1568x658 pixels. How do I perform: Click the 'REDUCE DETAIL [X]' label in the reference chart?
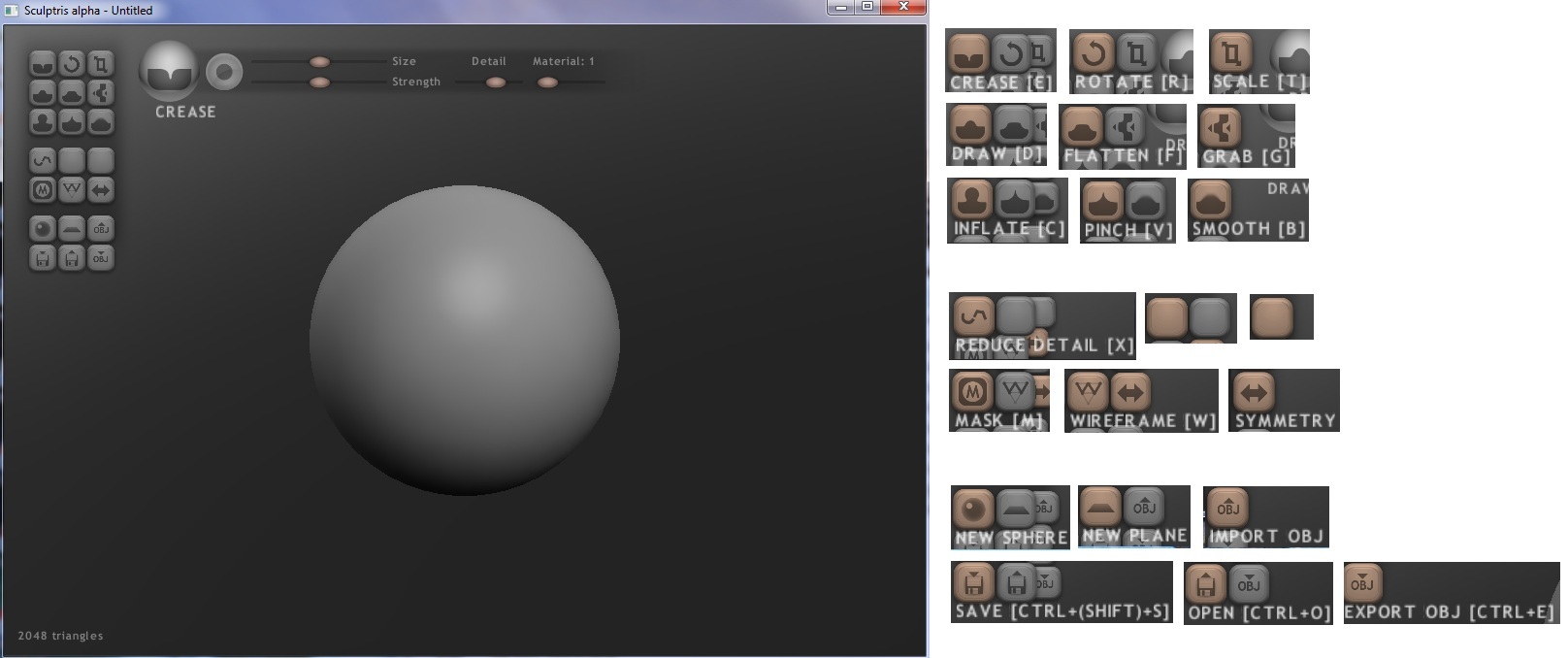pyautogui.click(x=1044, y=345)
